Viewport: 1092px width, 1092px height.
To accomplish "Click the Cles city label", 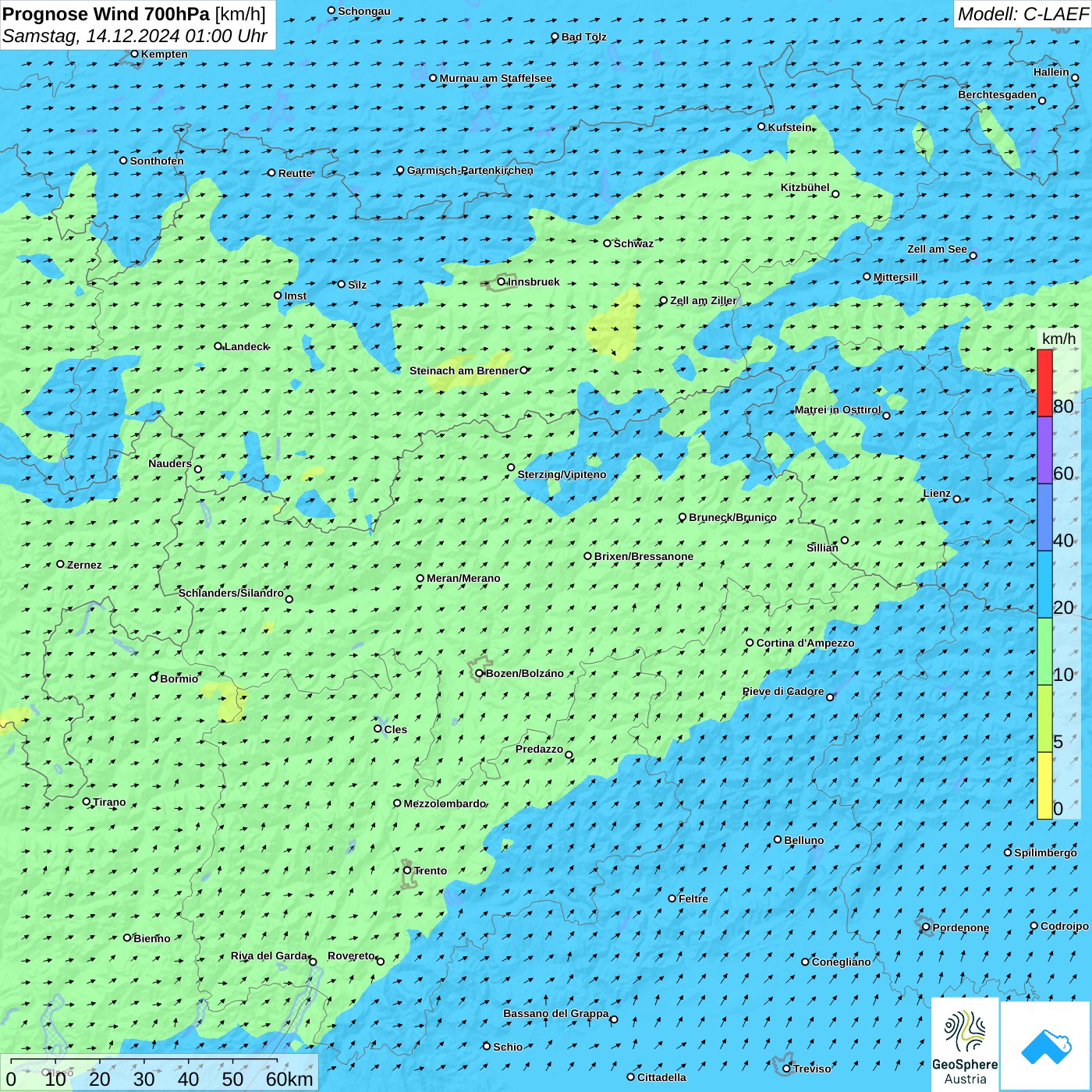I will pyautogui.click(x=395, y=729).
